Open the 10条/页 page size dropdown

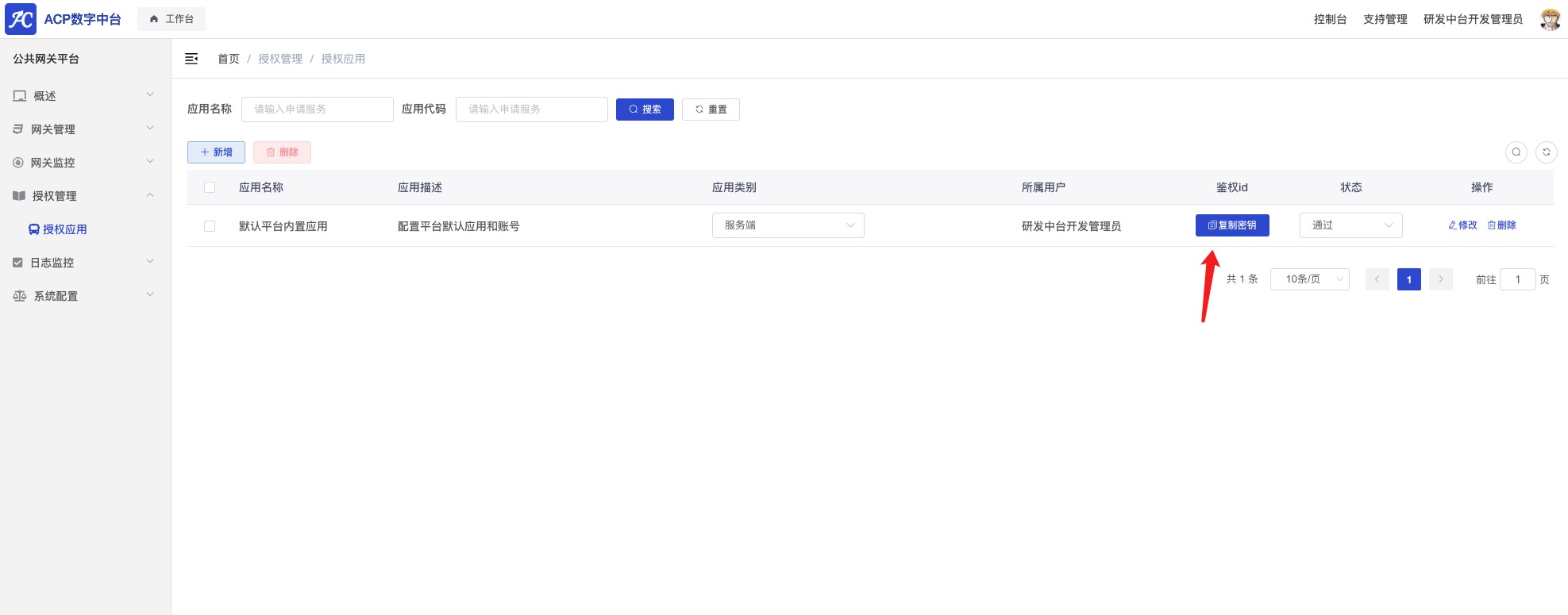[1309, 279]
